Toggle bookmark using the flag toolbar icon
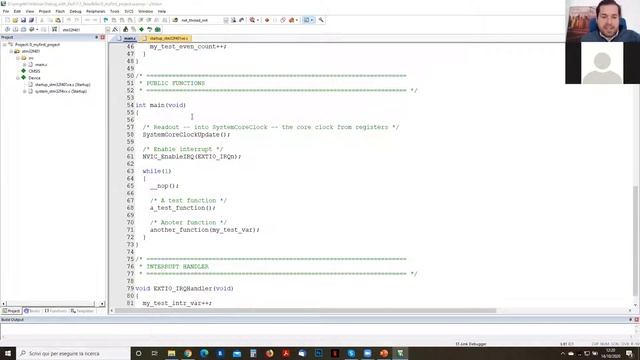 106,20
